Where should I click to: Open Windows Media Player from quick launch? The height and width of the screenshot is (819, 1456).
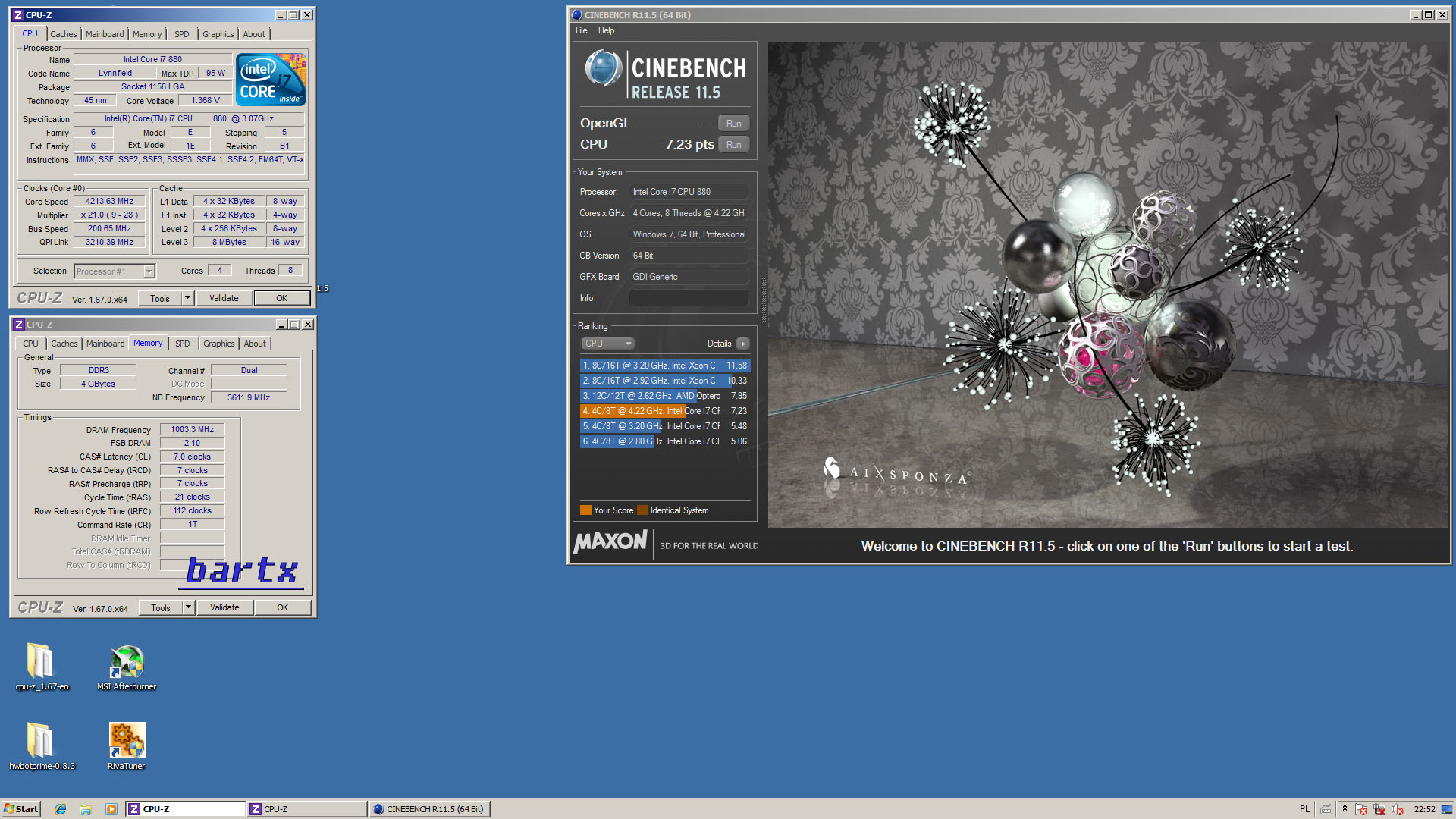point(111,809)
